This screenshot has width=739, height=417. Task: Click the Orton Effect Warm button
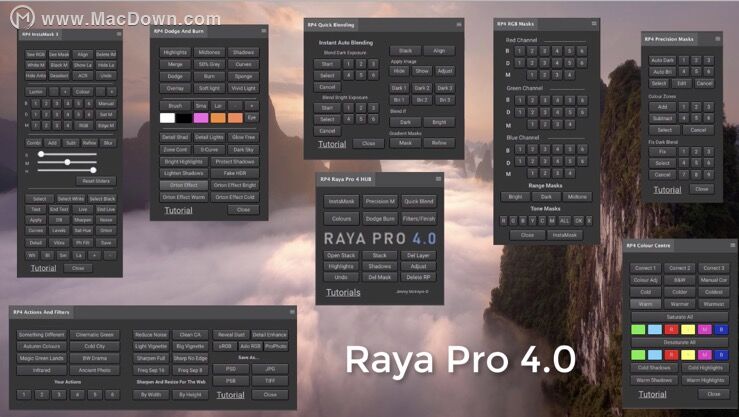tap(184, 197)
